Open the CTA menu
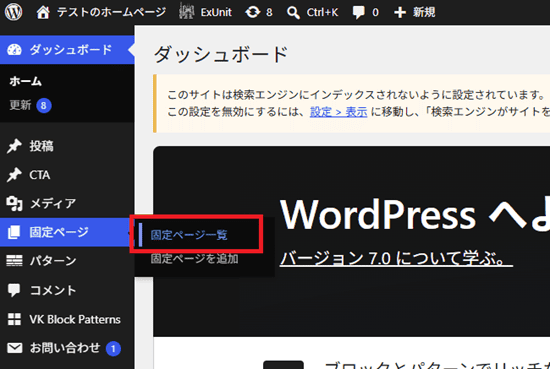The width and height of the screenshot is (550, 369). coord(40,175)
